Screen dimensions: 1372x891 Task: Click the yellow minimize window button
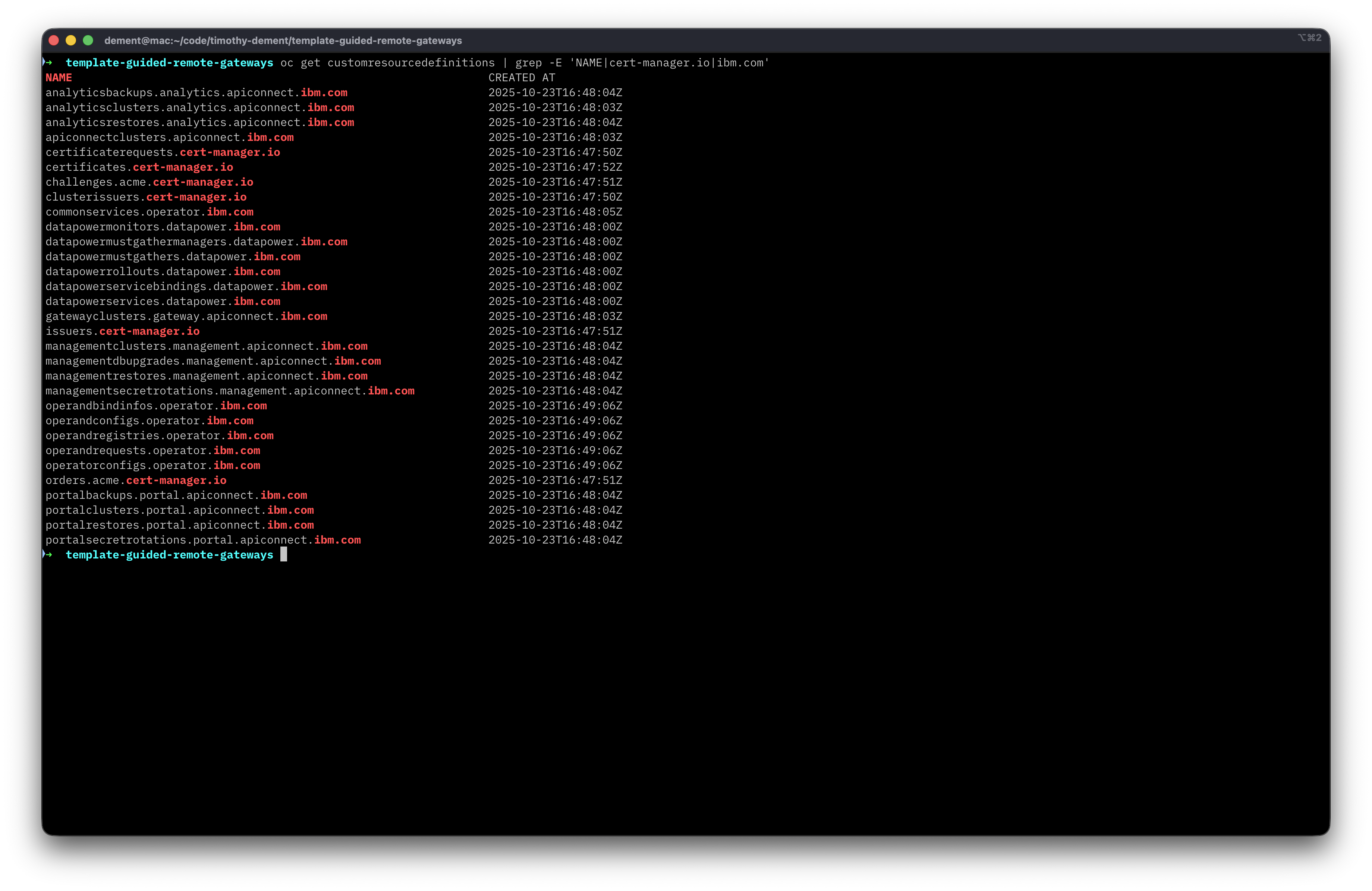(x=71, y=40)
